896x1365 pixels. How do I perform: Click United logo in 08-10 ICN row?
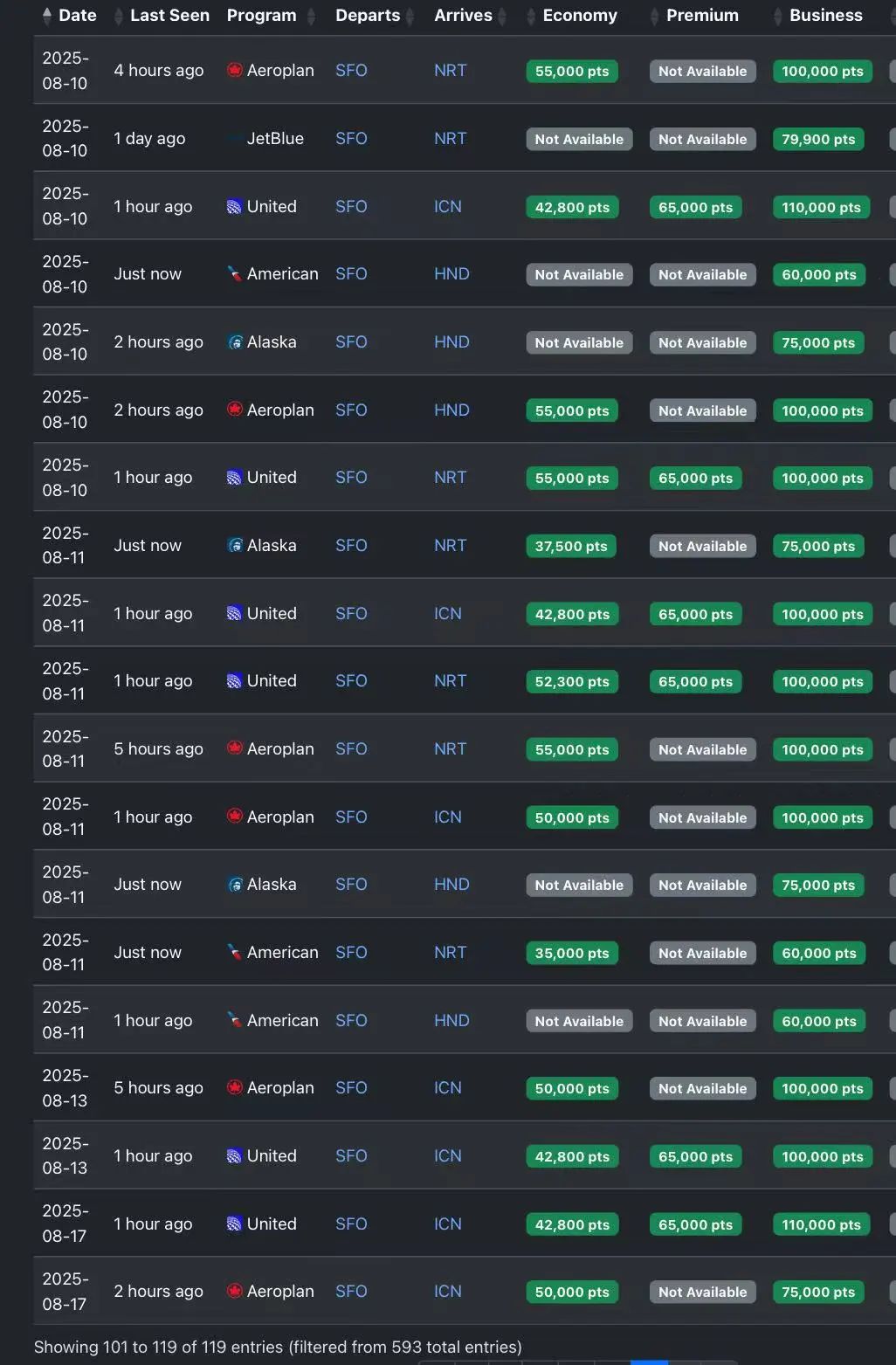click(x=234, y=207)
